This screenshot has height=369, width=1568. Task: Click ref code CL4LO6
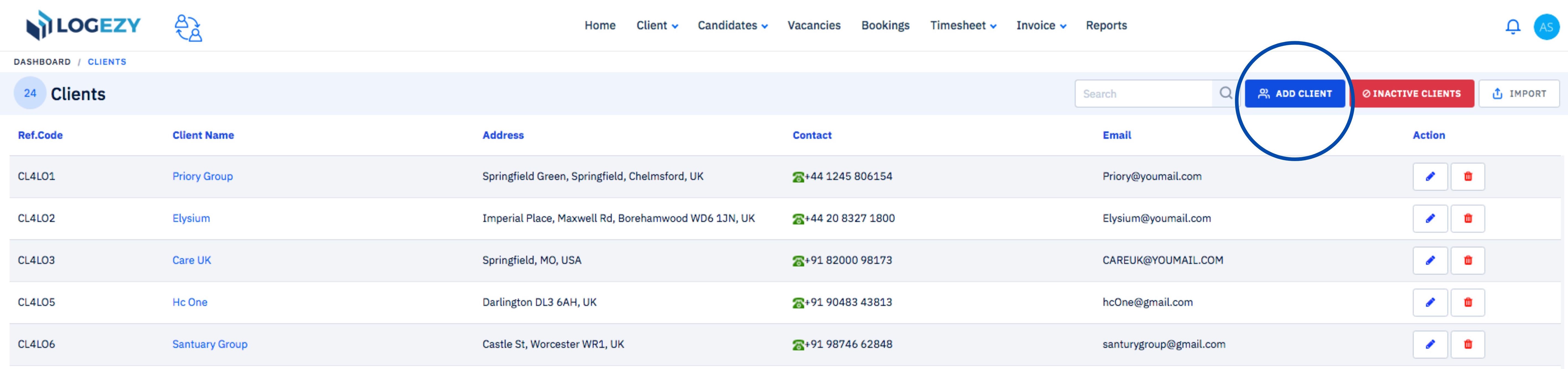[36, 345]
